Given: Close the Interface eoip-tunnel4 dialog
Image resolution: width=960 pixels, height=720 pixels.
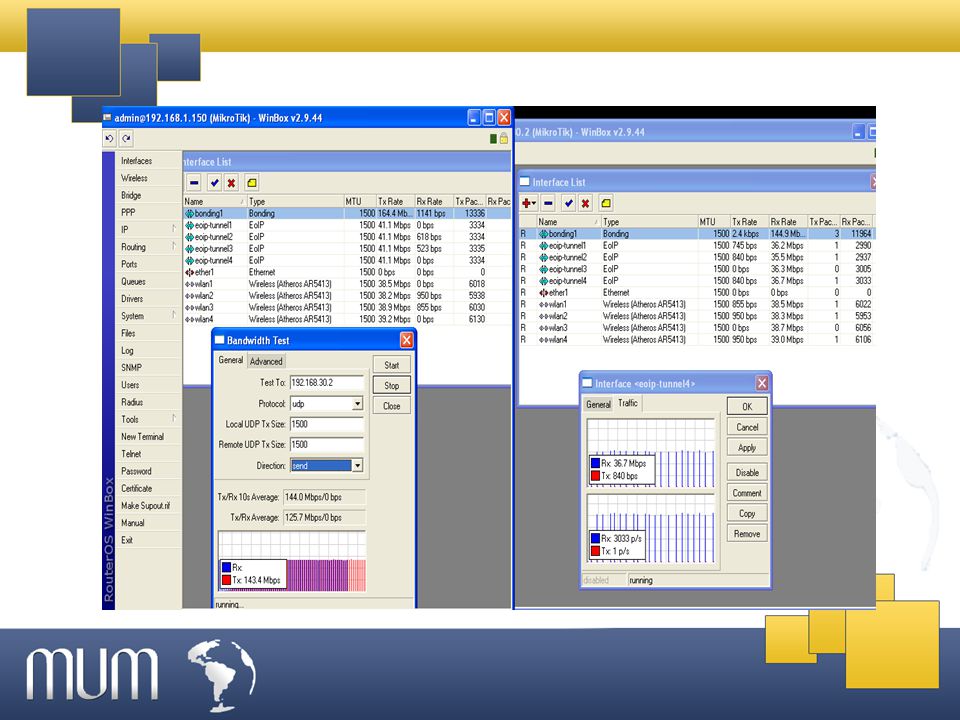Looking at the screenshot, I should (x=762, y=383).
